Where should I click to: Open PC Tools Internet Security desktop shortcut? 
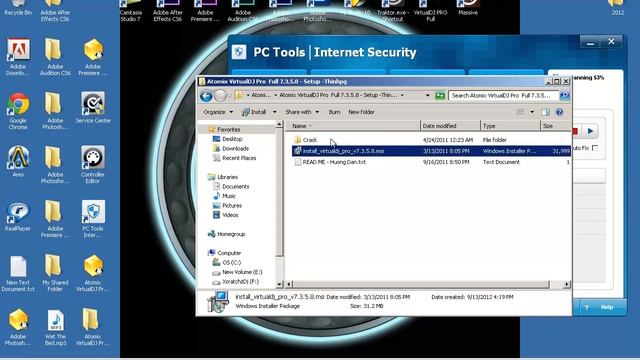(x=93, y=218)
